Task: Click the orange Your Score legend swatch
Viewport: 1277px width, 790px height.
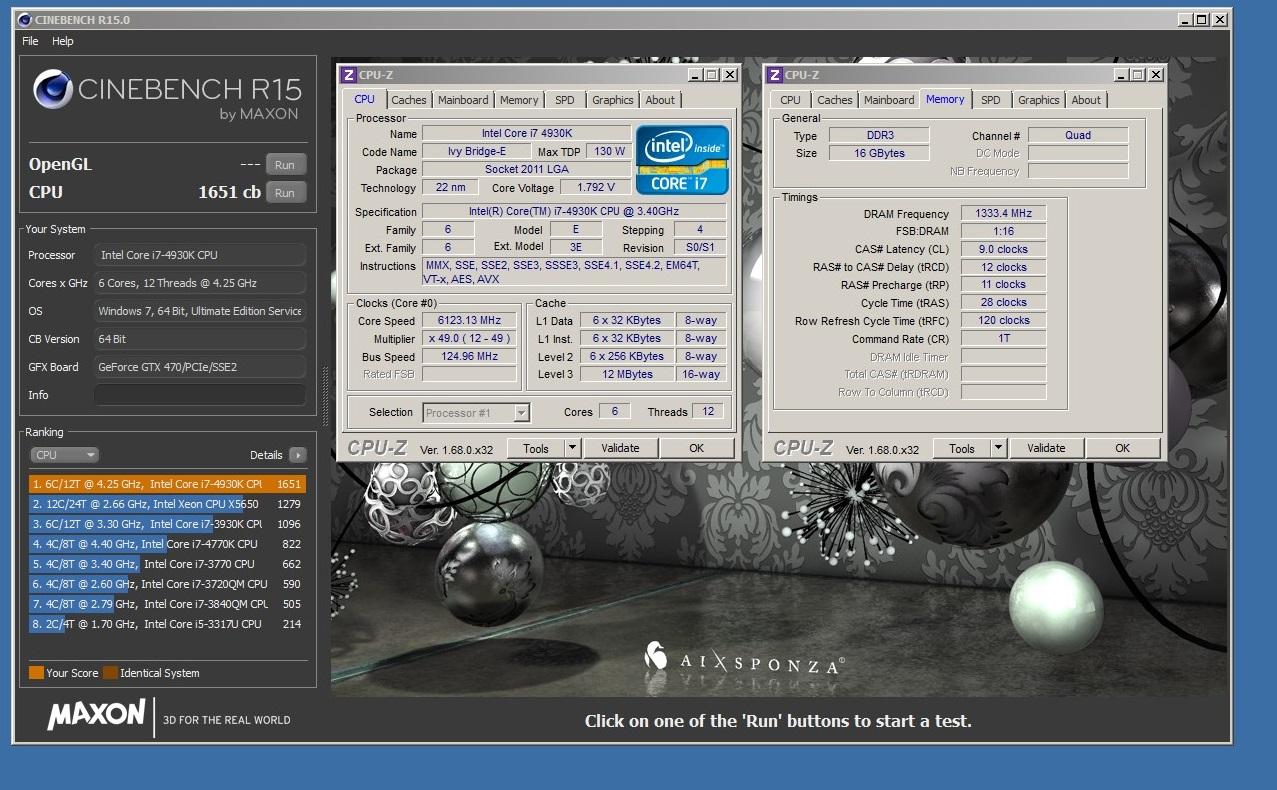Action: (37, 673)
